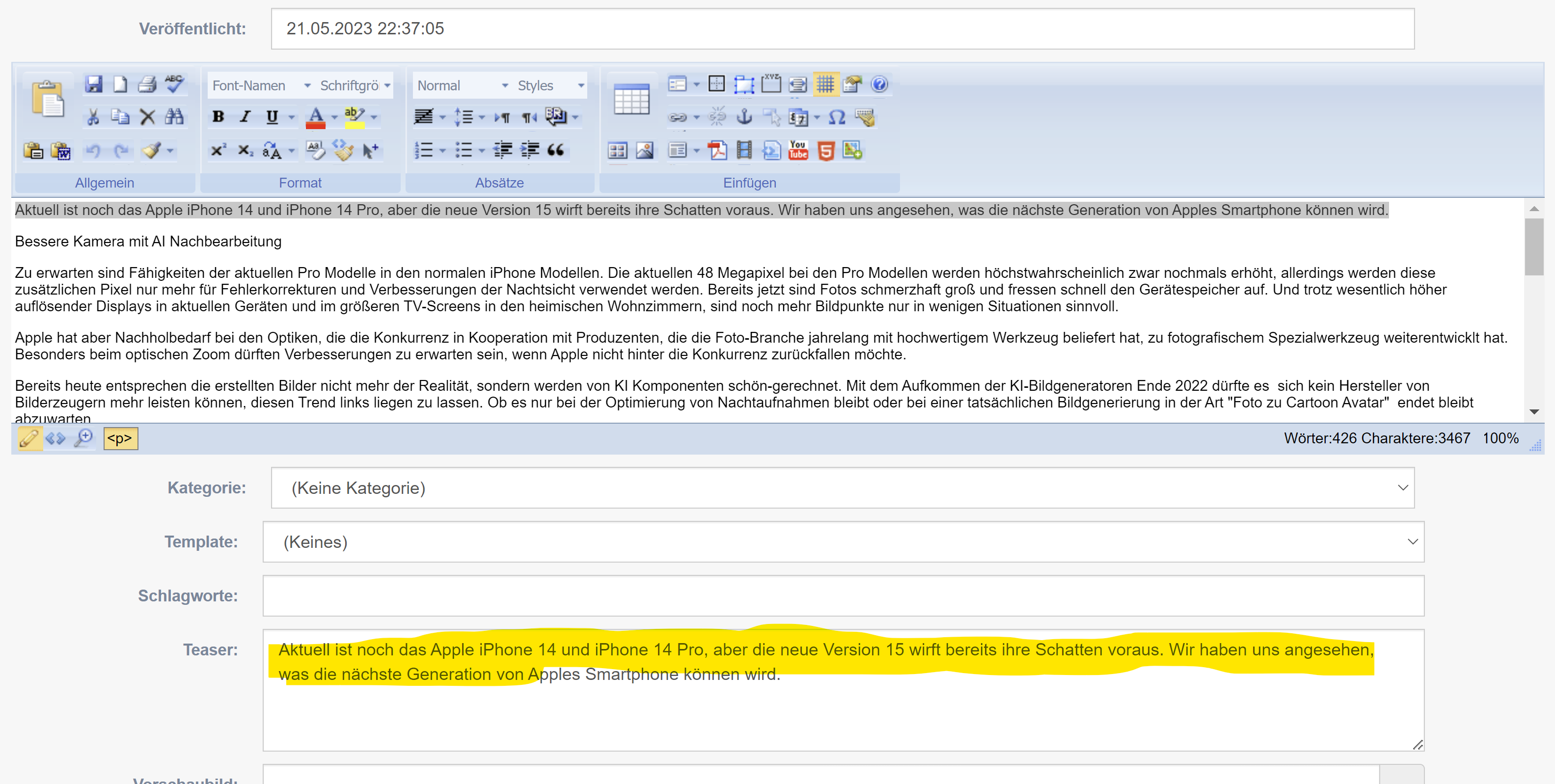The height and width of the screenshot is (784, 1555).
Task: Click the Copy icon
Action: [x=120, y=116]
